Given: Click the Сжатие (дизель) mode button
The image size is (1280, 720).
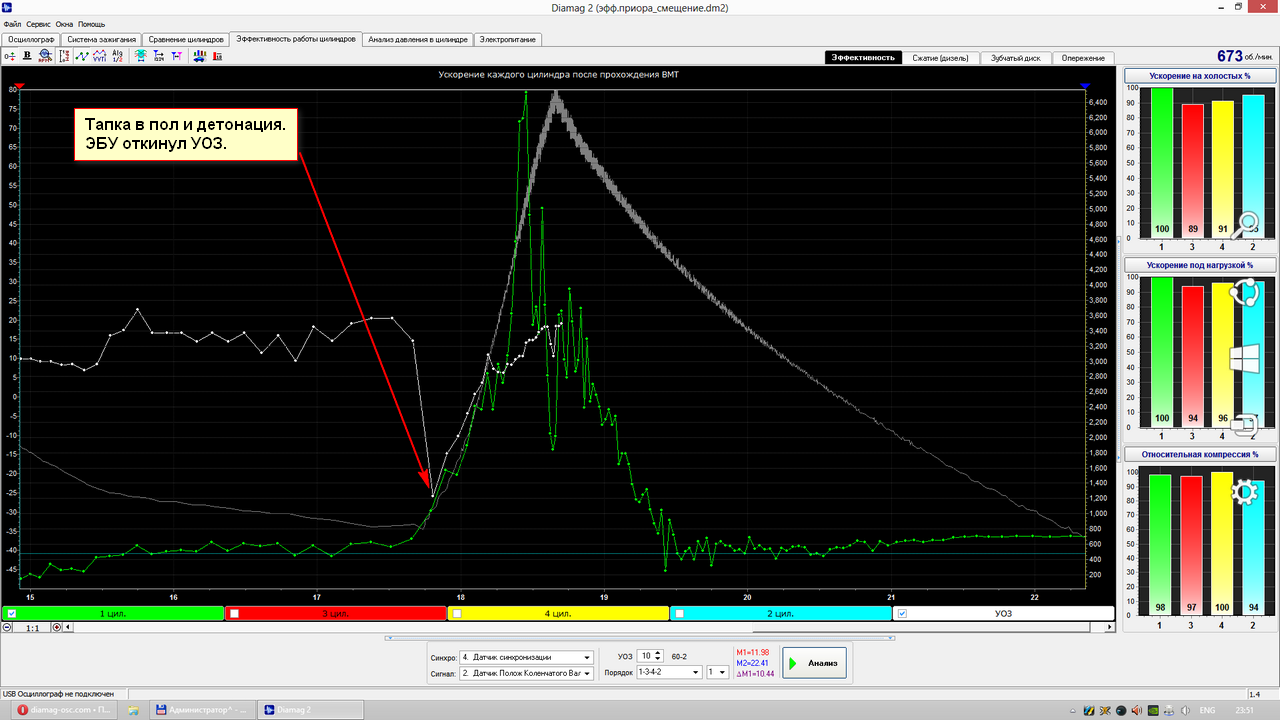Looking at the screenshot, I should (940, 58).
